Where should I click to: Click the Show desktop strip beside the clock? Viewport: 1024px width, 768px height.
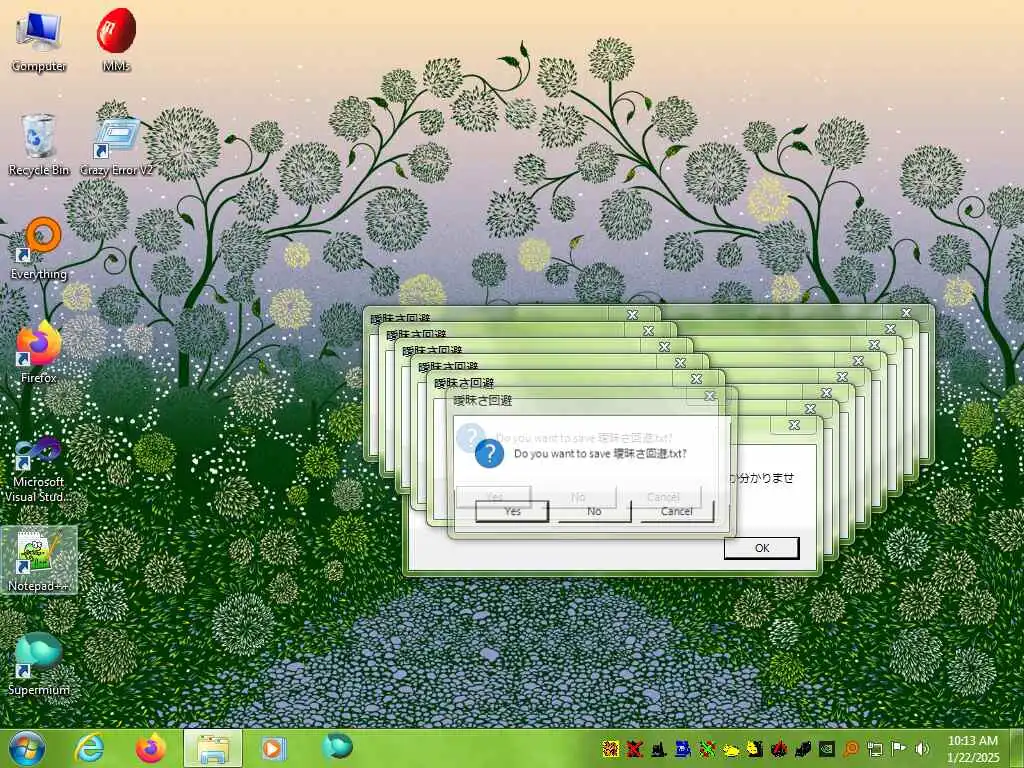pos(1017,748)
